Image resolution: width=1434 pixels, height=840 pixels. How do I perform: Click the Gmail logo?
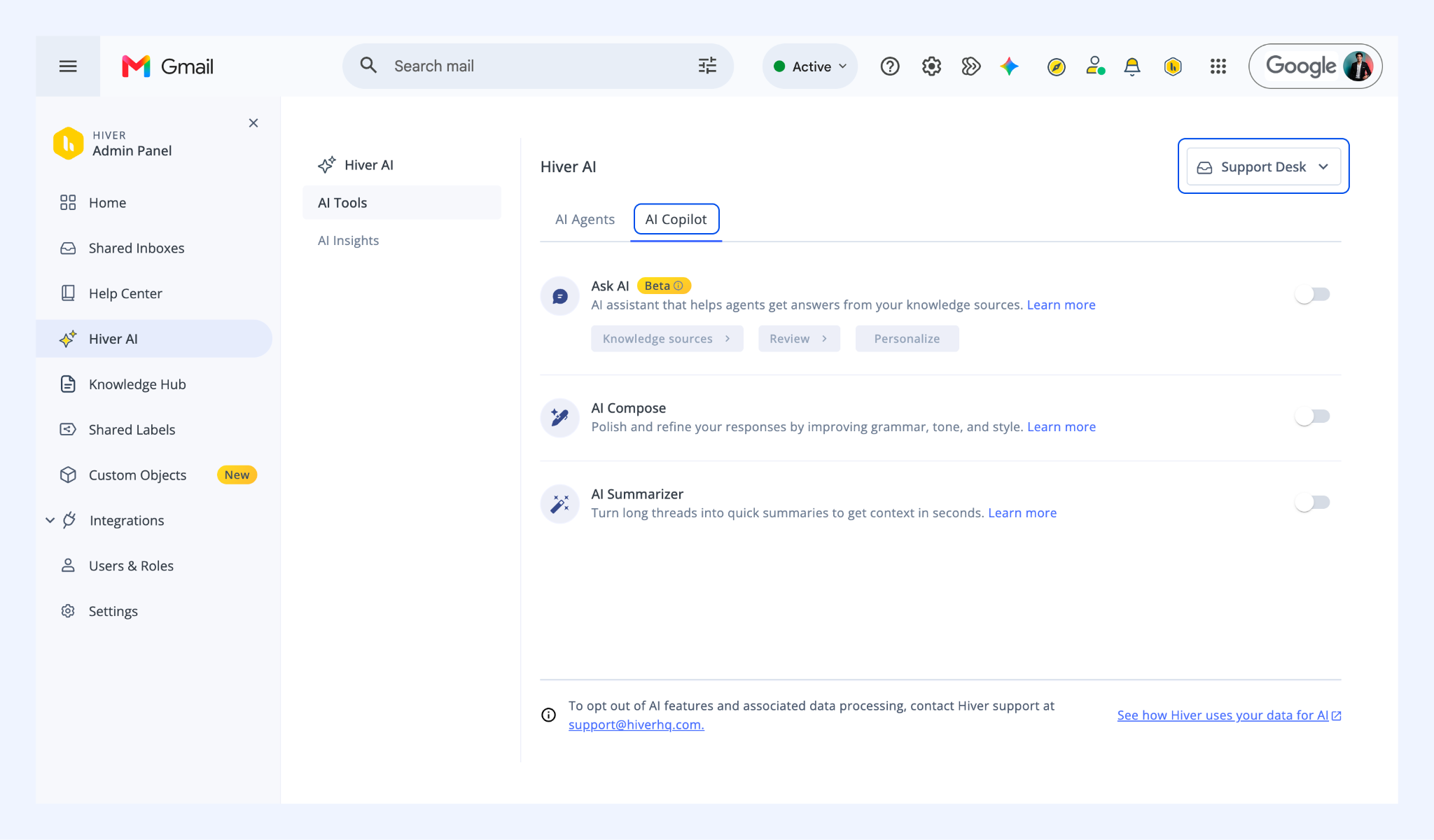tap(167, 66)
